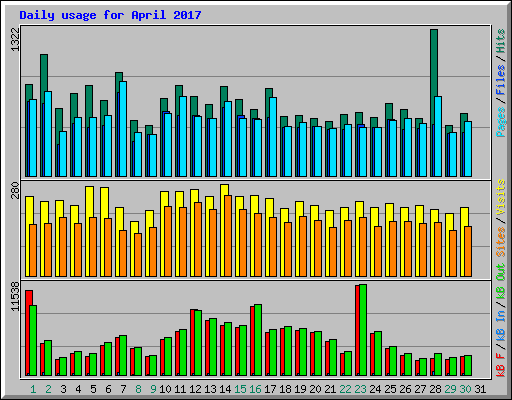Click the 'kB F' legend label
This screenshot has height=400, width=512.
(x=501, y=364)
